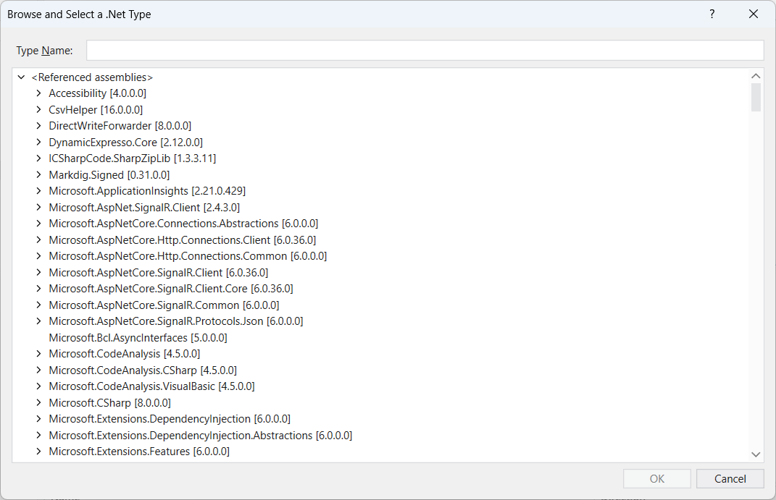
Task: Expand the DirectWriteForwarder assembly node
Action: click(39, 126)
